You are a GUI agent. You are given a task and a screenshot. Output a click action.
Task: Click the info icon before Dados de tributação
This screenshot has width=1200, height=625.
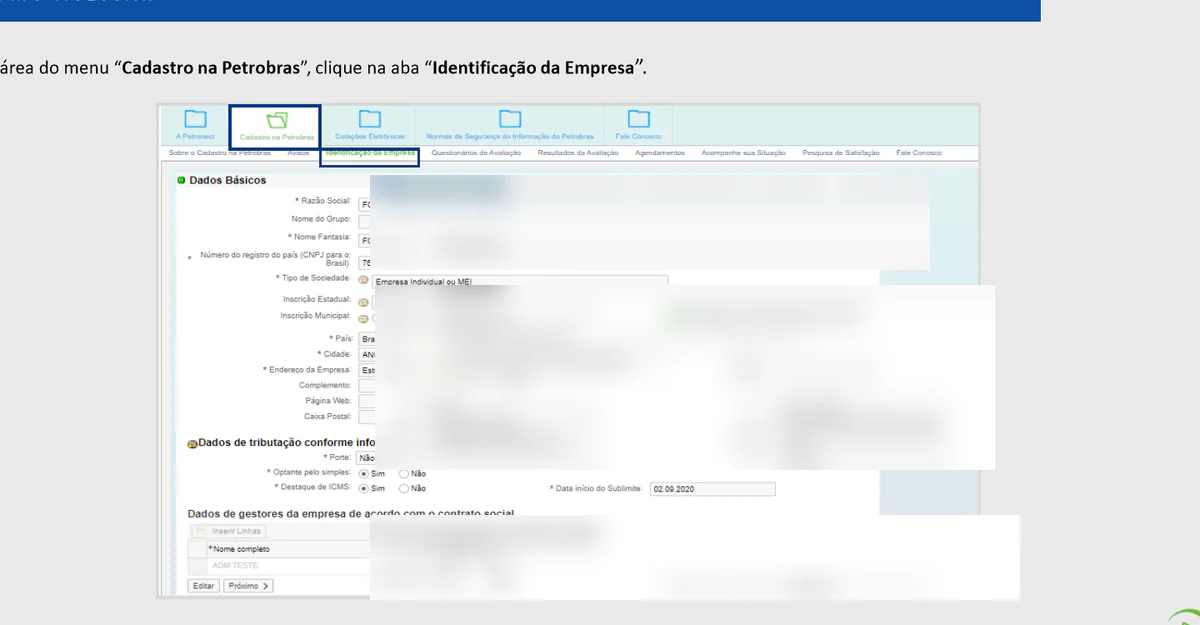coord(192,444)
